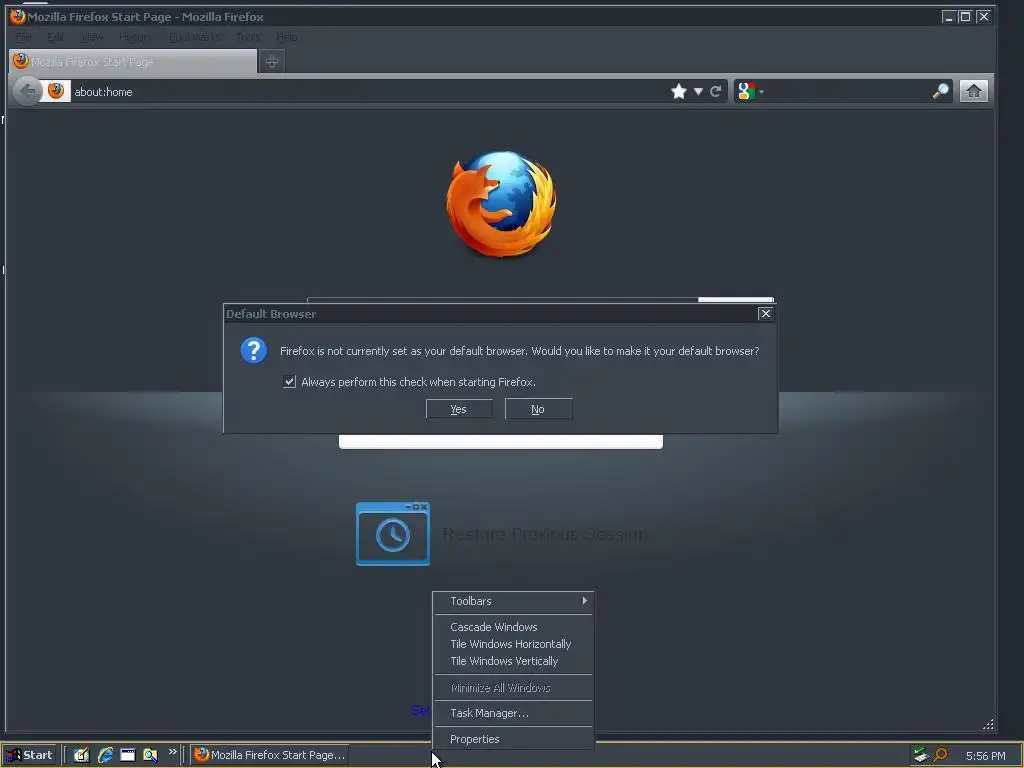The height and width of the screenshot is (768, 1024).
Task: Open Task Manager from context menu
Action: pyautogui.click(x=513, y=713)
